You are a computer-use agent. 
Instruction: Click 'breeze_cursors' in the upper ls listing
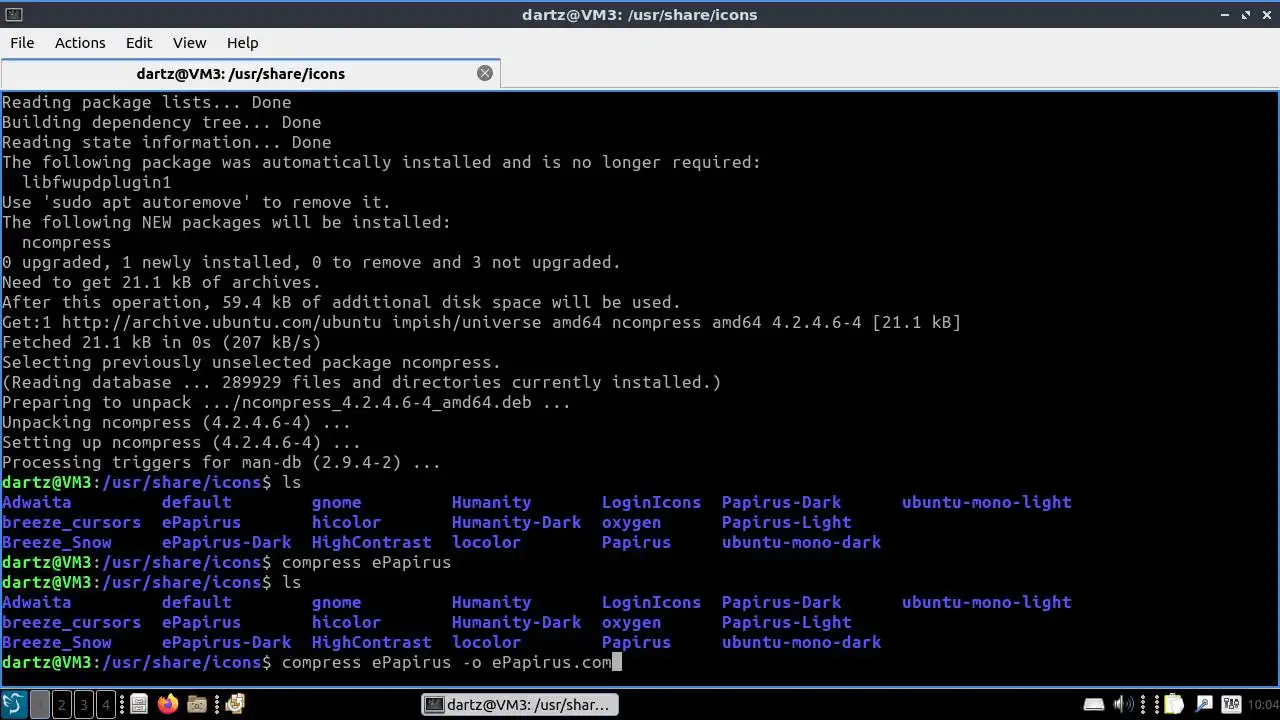click(x=71, y=522)
